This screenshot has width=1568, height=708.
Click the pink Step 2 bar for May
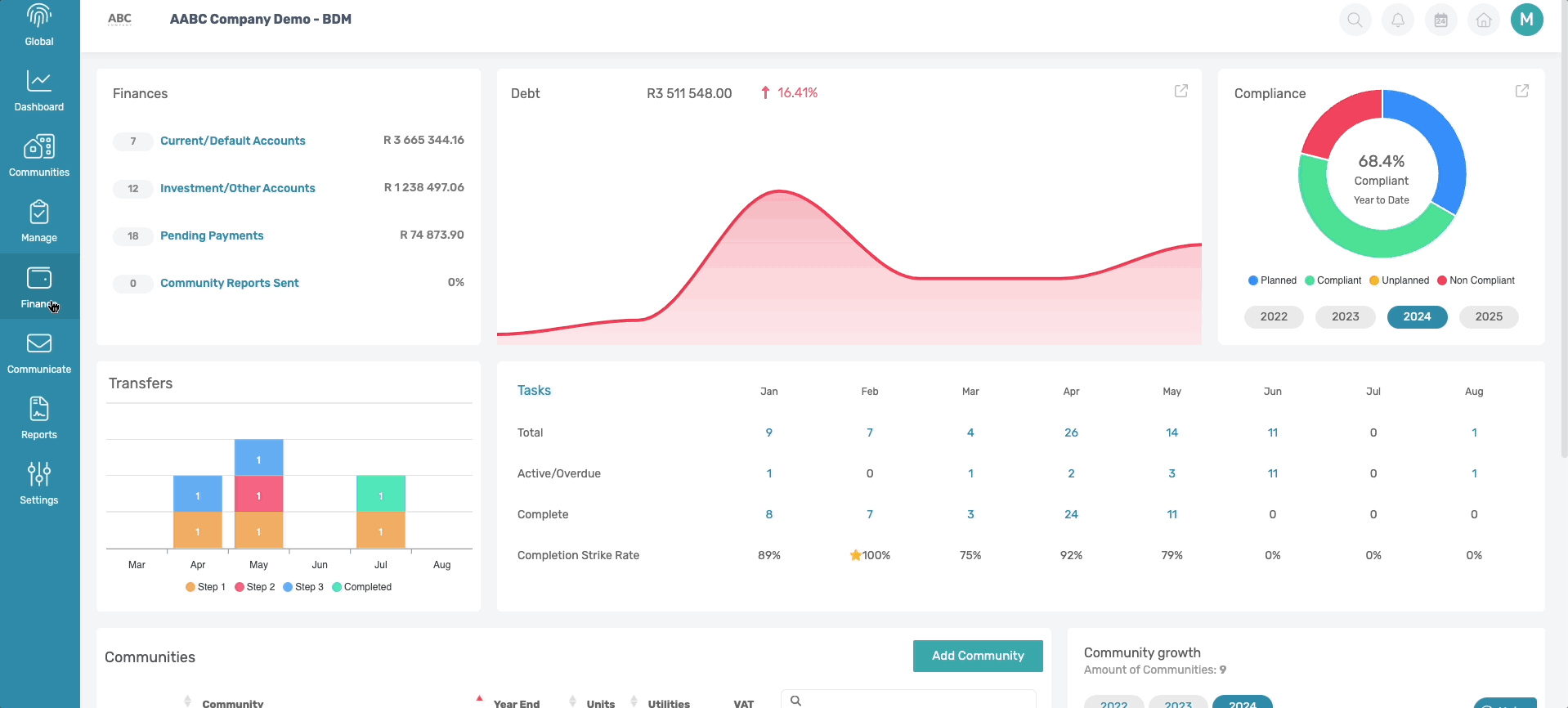pos(258,494)
